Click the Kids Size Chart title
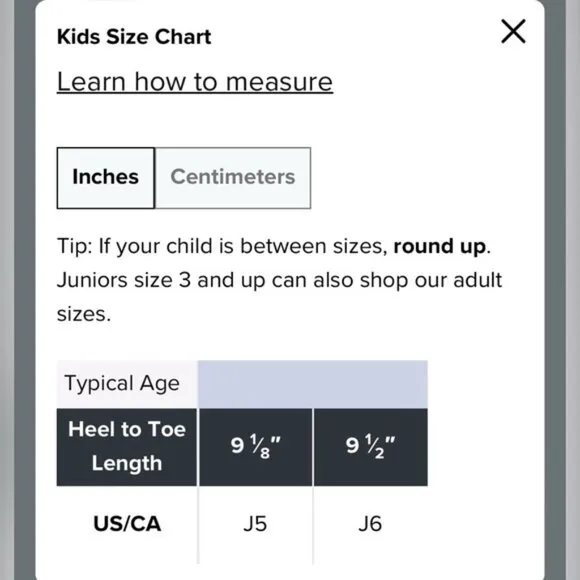This screenshot has height=580, width=580. click(134, 37)
